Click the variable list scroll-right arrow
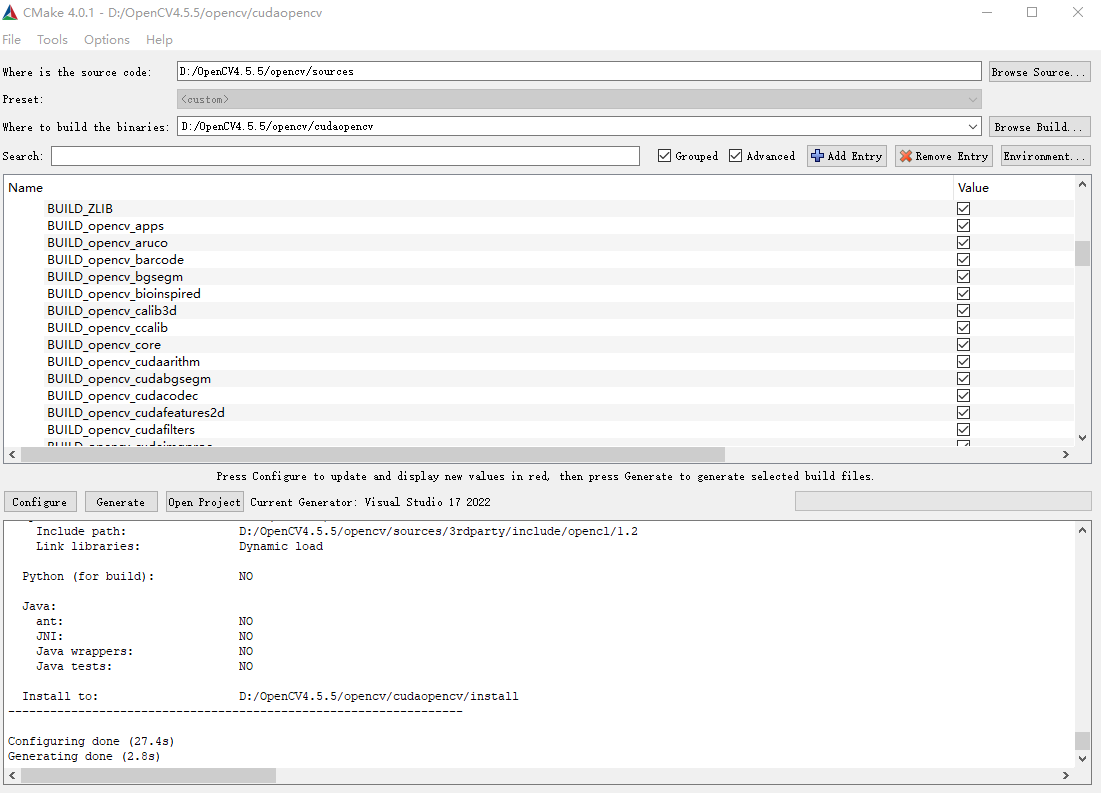This screenshot has height=793, width=1101. point(1066,454)
